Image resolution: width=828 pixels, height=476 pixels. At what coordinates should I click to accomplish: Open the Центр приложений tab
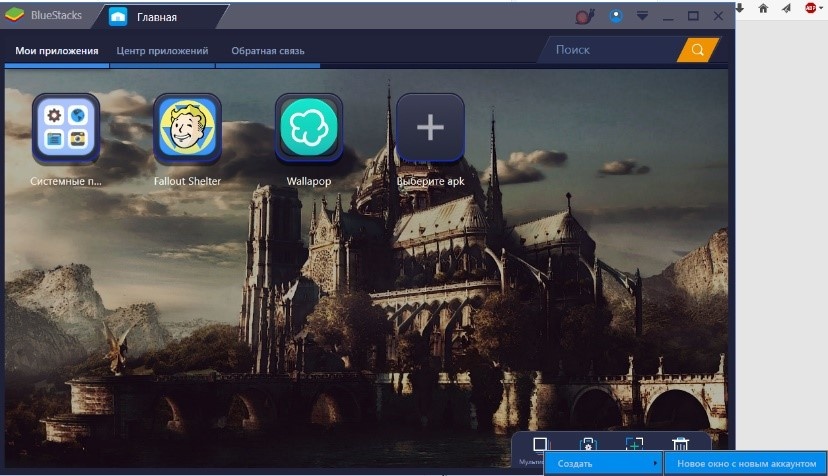click(x=162, y=51)
